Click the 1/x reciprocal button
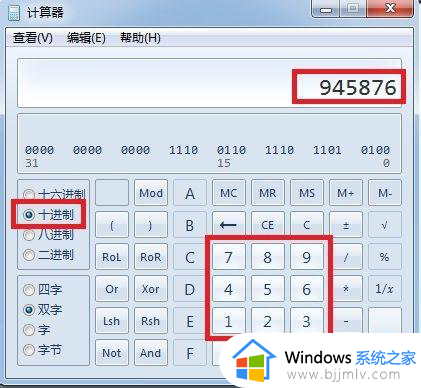 (385, 289)
